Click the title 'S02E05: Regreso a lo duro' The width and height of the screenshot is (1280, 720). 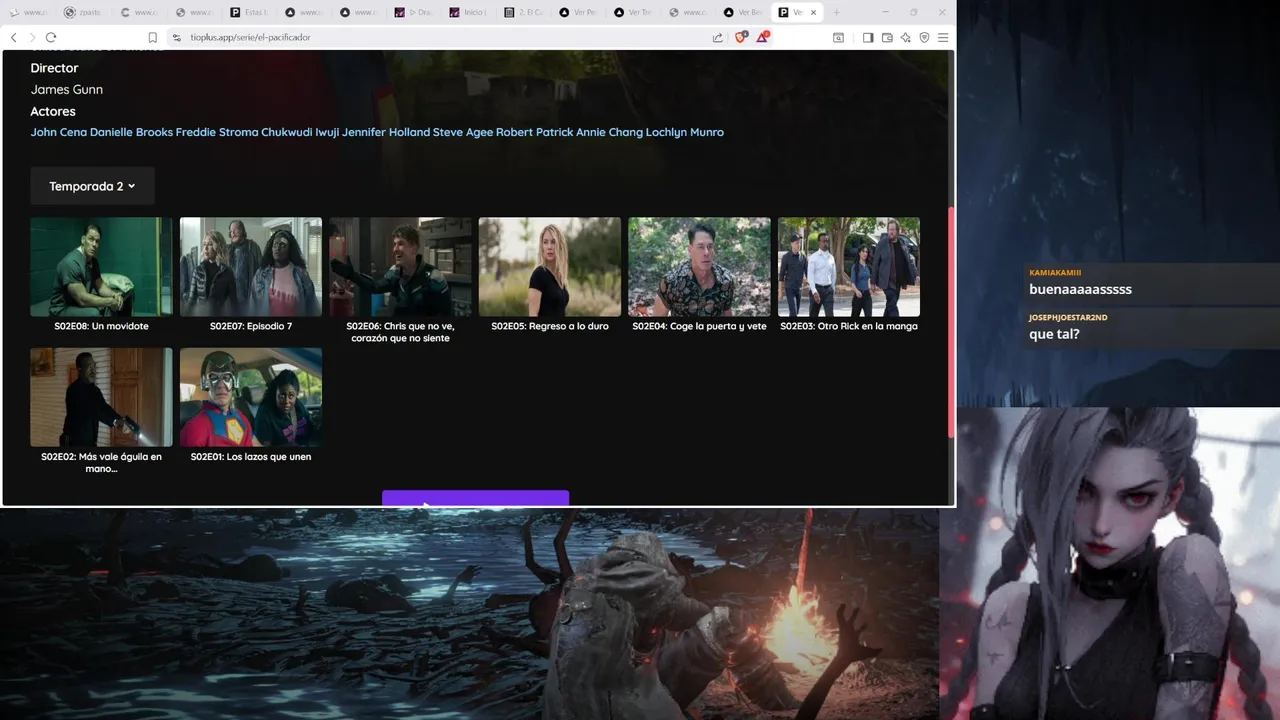click(550, 326)
